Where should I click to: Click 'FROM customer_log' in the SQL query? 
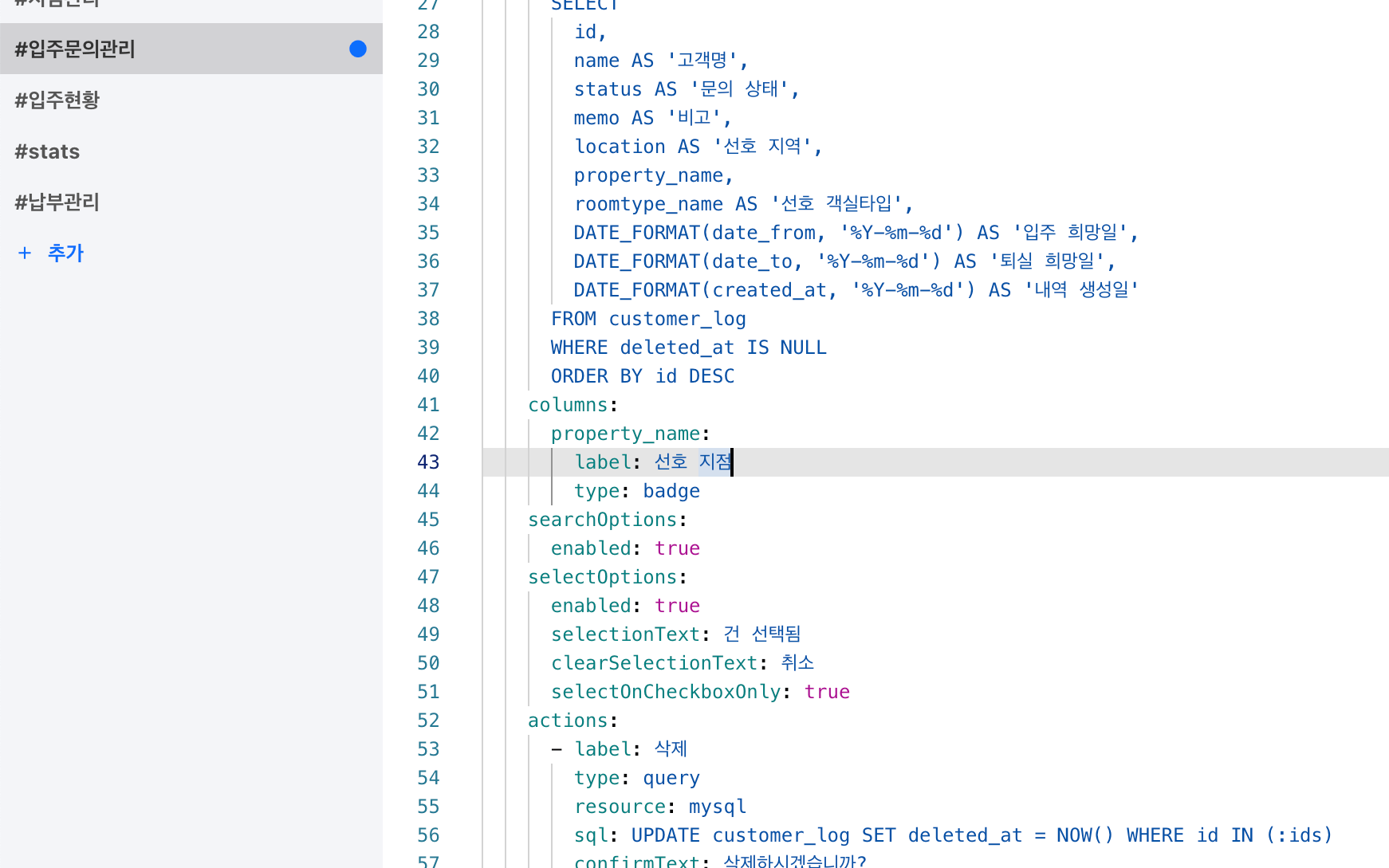(648, 319)
